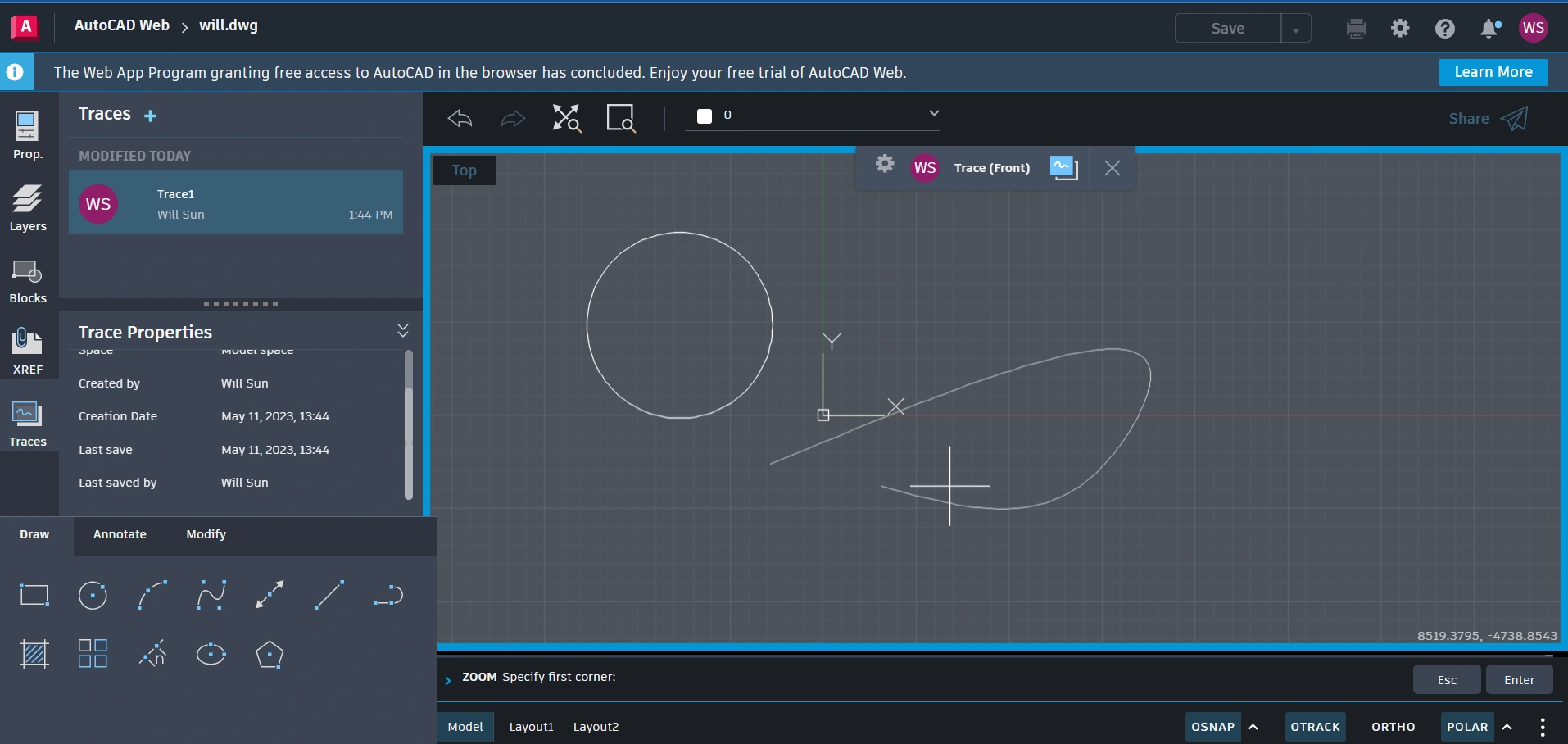This screenshot has width=1568, height=744.
Task: Choose the Hatch tool icon
Action: pos(34,654)
